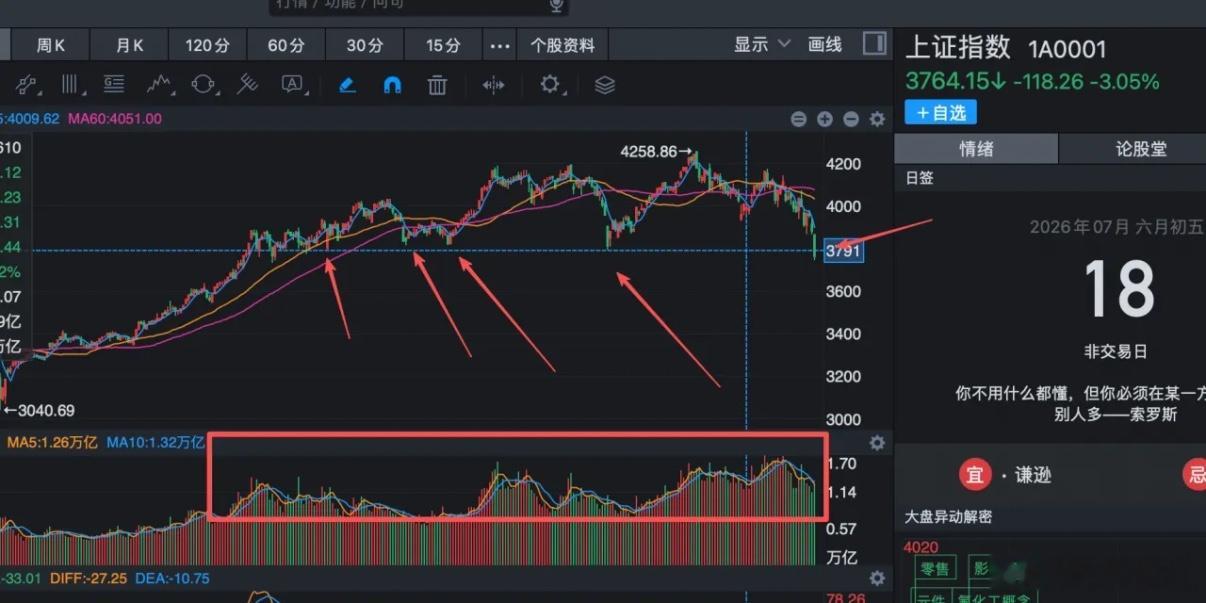The image size is (1206, 603).
Task: Click the MA60:4051.00 indicator label
Action: coord(115,118)
